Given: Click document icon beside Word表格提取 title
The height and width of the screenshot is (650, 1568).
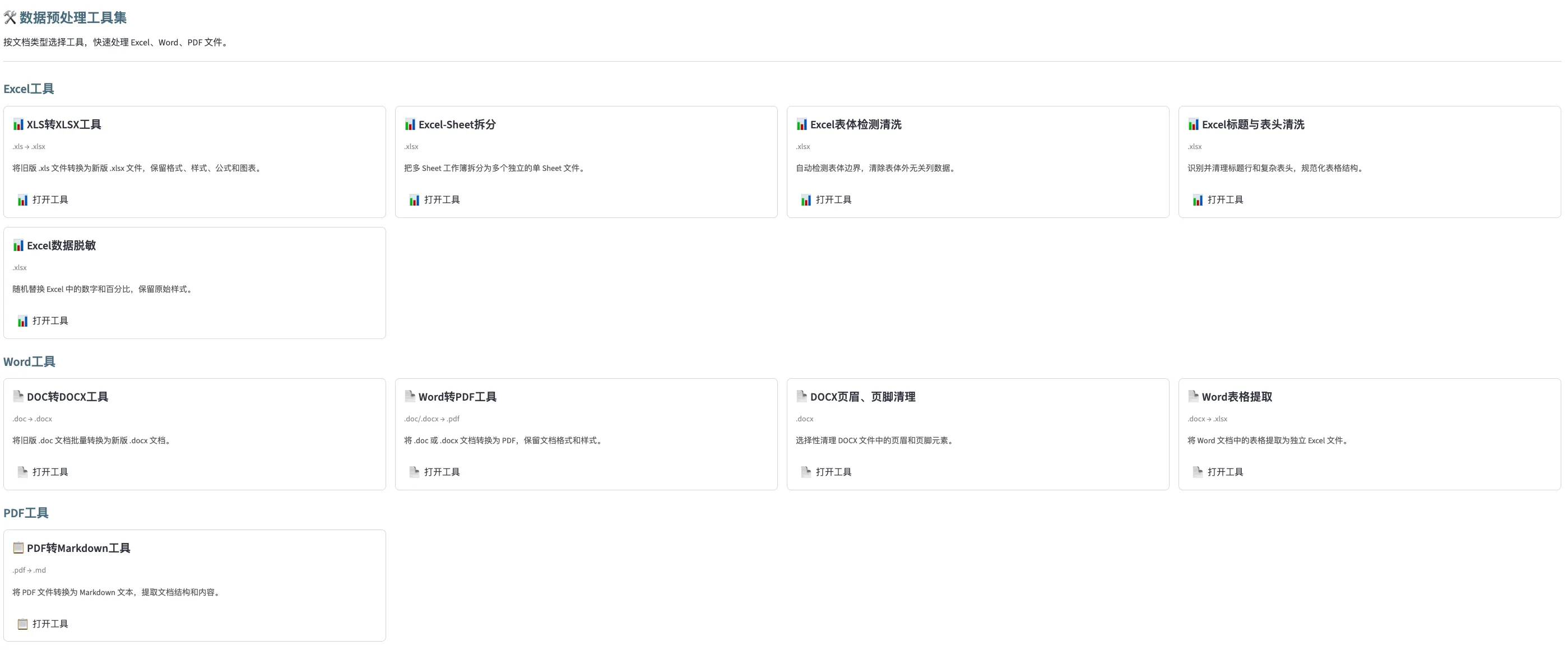Looking at the screenshot, I should [1194, 396].
